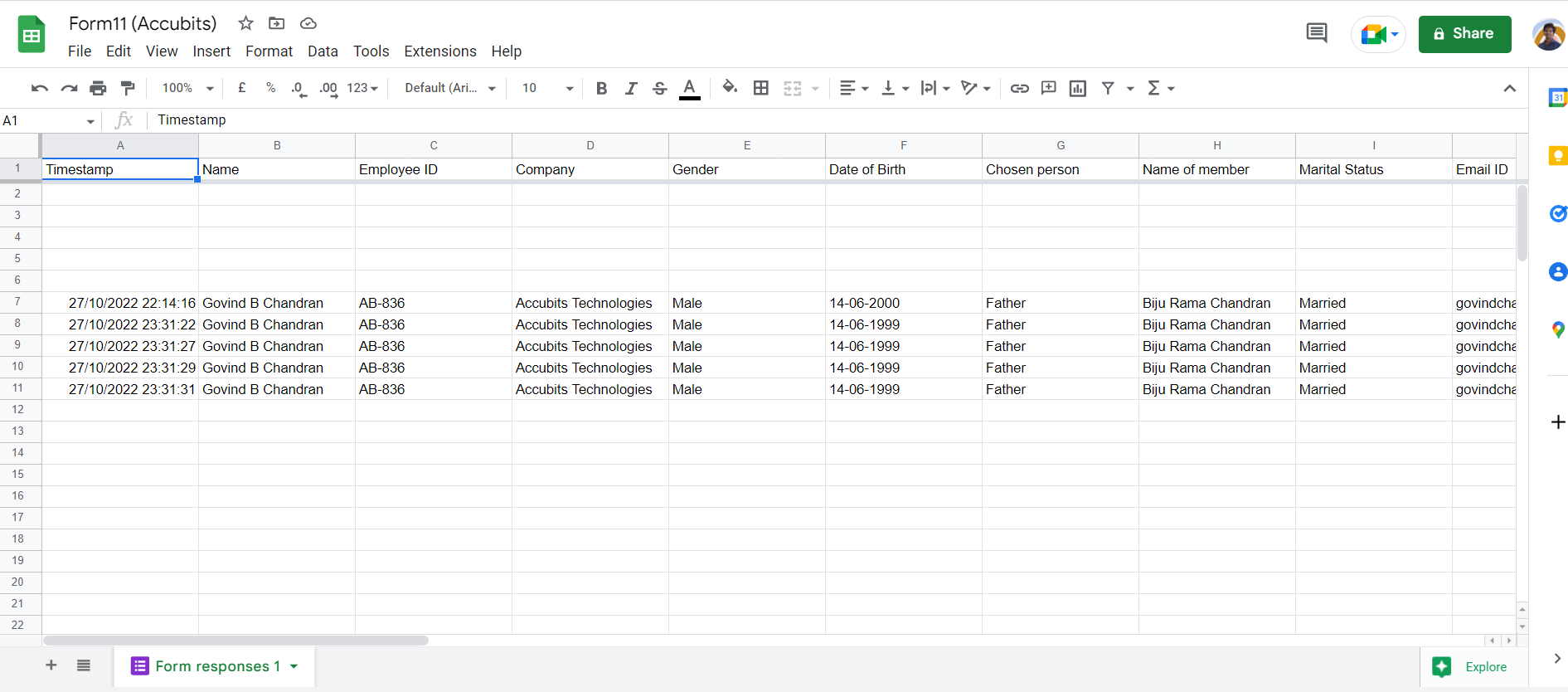Open the spreadsheet title Form11 (Accubits)
The width and height of the screenshot is (1568, 692).
tap(143, 23)
